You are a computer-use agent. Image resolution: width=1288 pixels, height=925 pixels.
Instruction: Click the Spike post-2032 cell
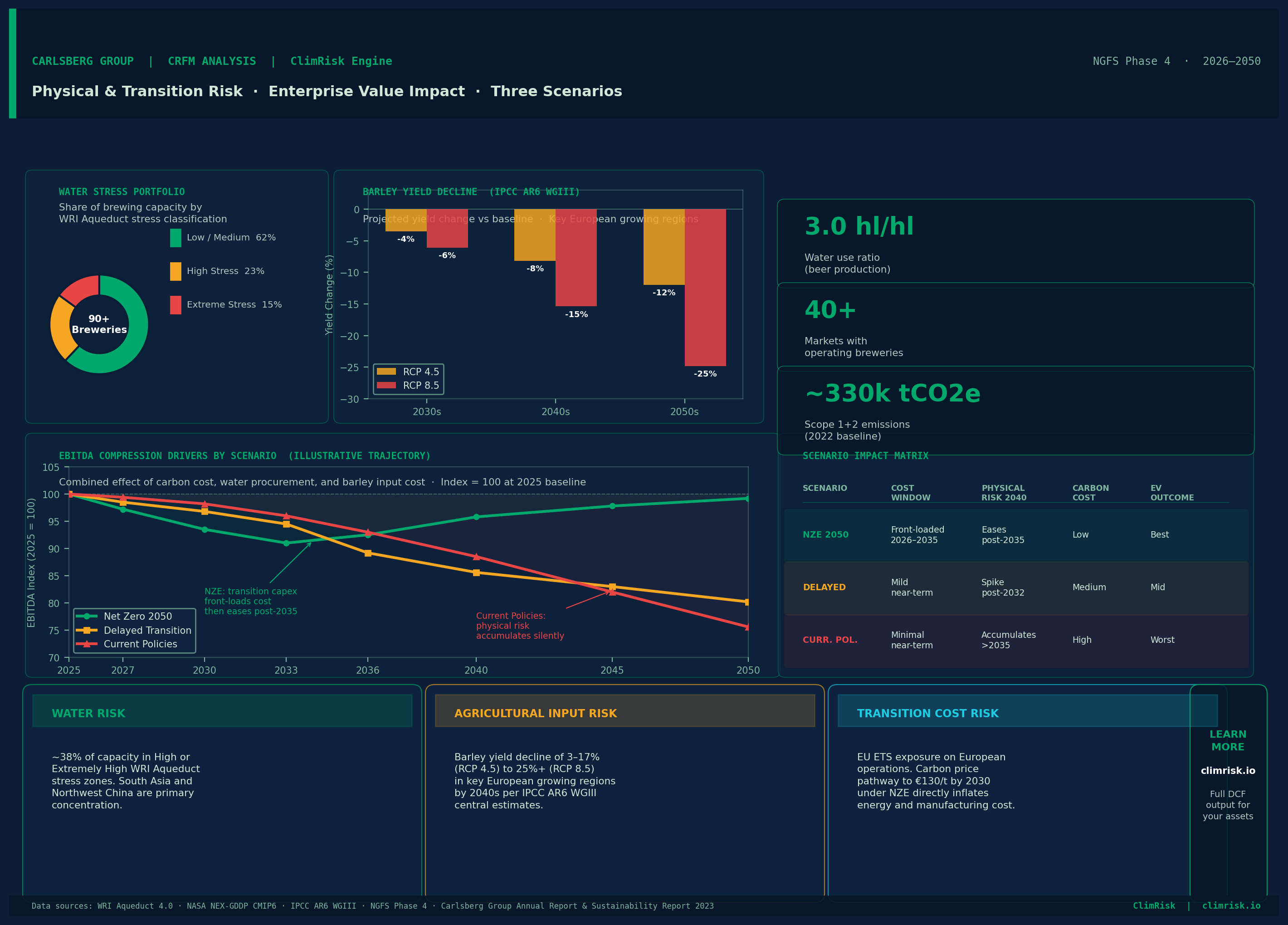click(1002, 587)
